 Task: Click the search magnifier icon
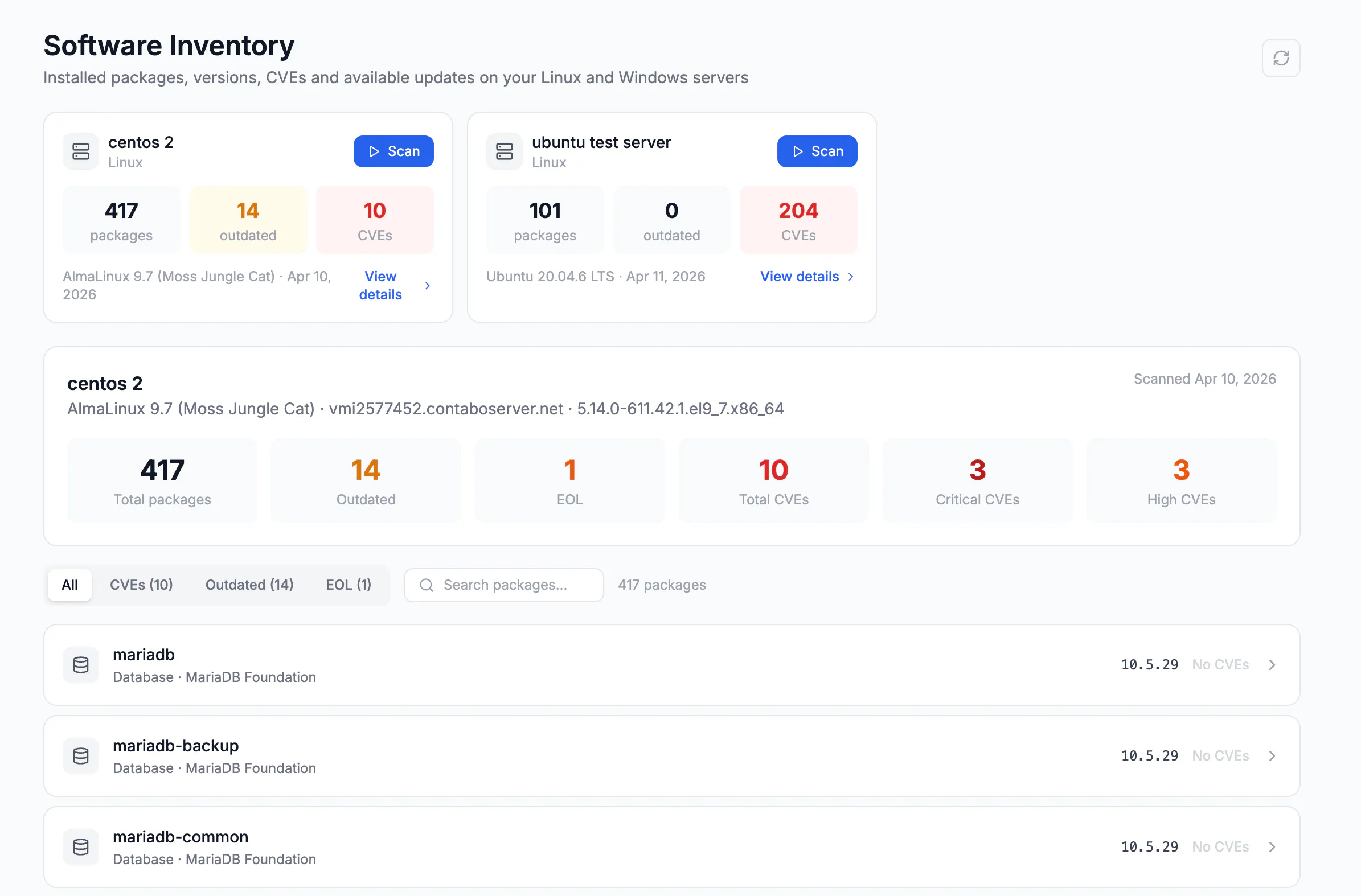coord(426,585)
